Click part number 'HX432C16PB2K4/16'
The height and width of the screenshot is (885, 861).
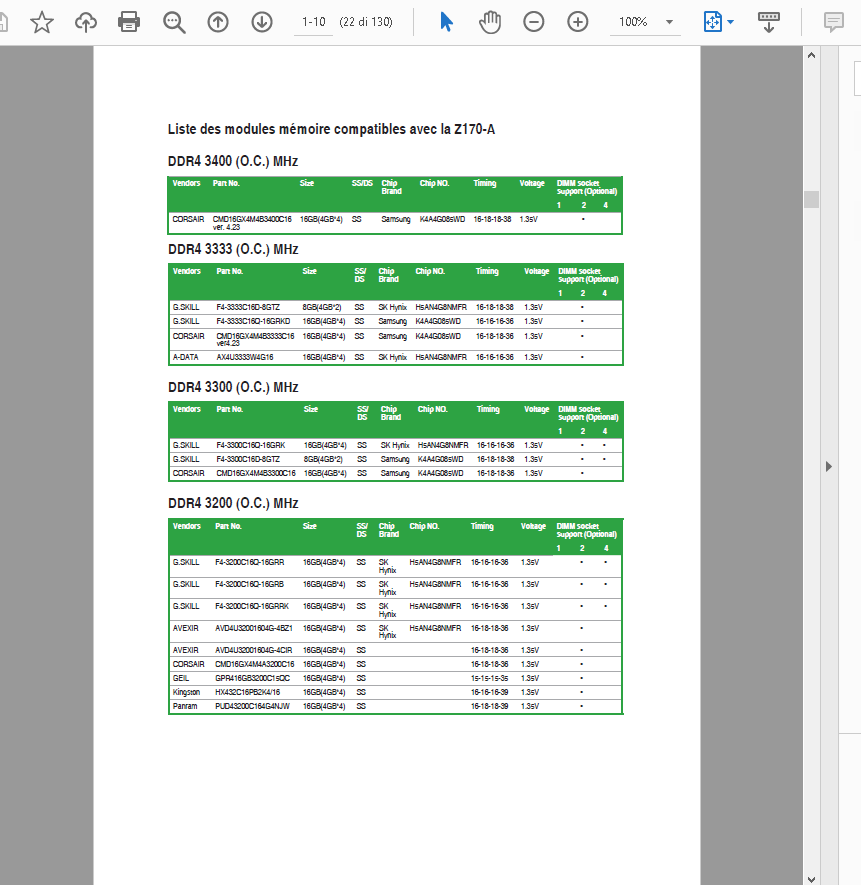click(247, 692)
